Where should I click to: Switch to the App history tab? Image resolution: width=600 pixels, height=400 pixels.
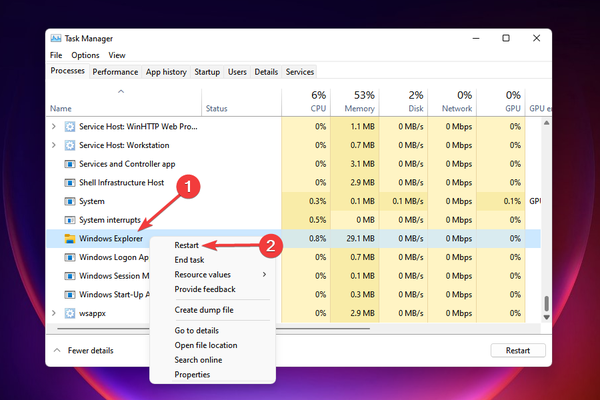coord(166,72)
